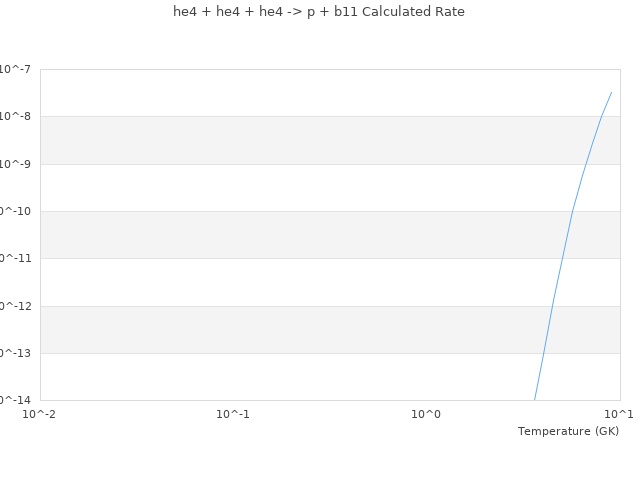Click the 10^-1 x-axis tick label
Viewport: 640px width, 480px height.
click(233, 414)
